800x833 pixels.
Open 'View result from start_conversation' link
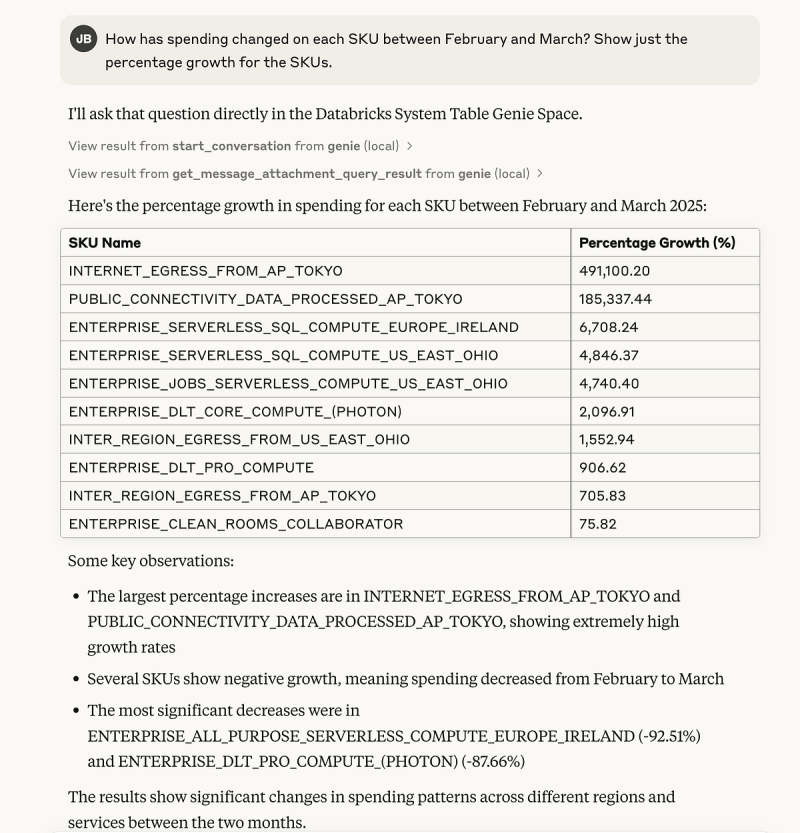pyautogui.click(x=233, y=146)
